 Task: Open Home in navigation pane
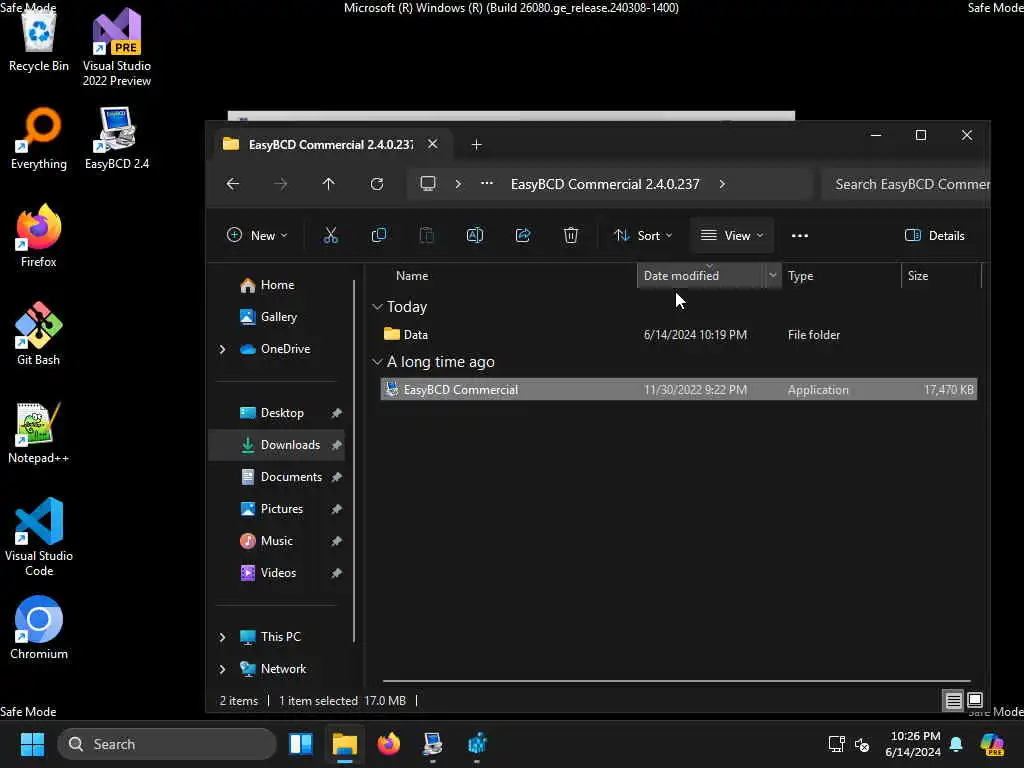pos(277,285)
